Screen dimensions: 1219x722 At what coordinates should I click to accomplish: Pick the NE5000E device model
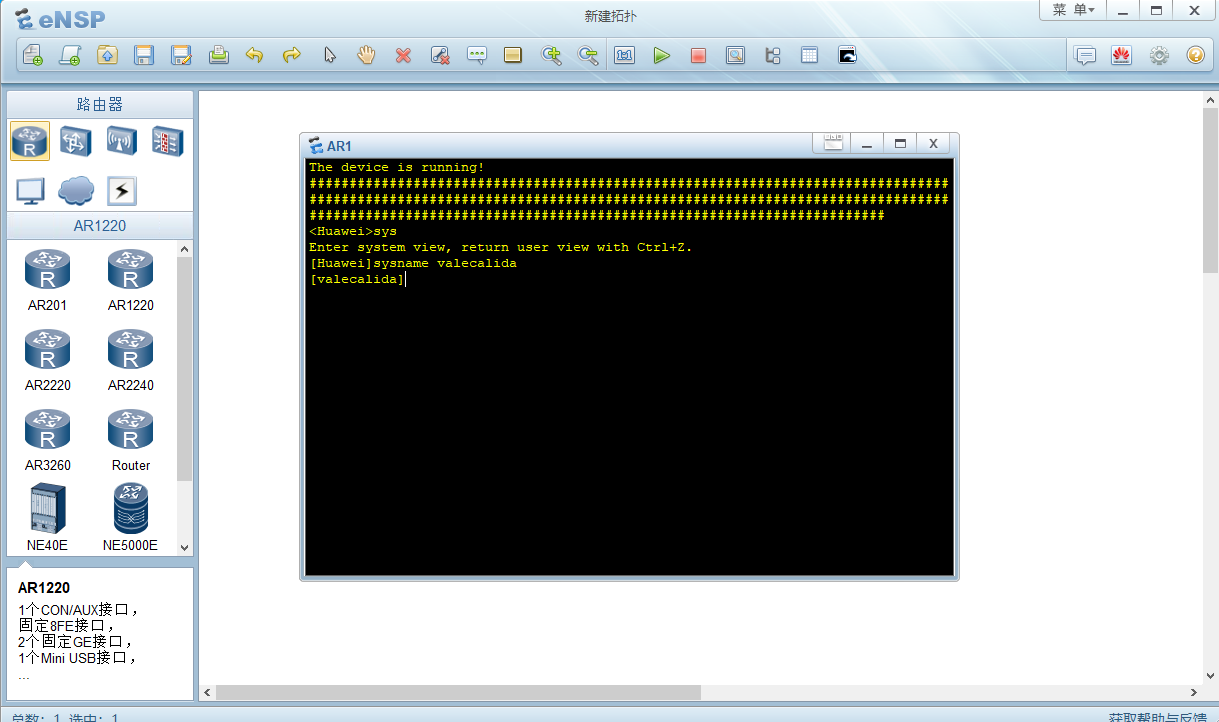[x=131, y=517]
